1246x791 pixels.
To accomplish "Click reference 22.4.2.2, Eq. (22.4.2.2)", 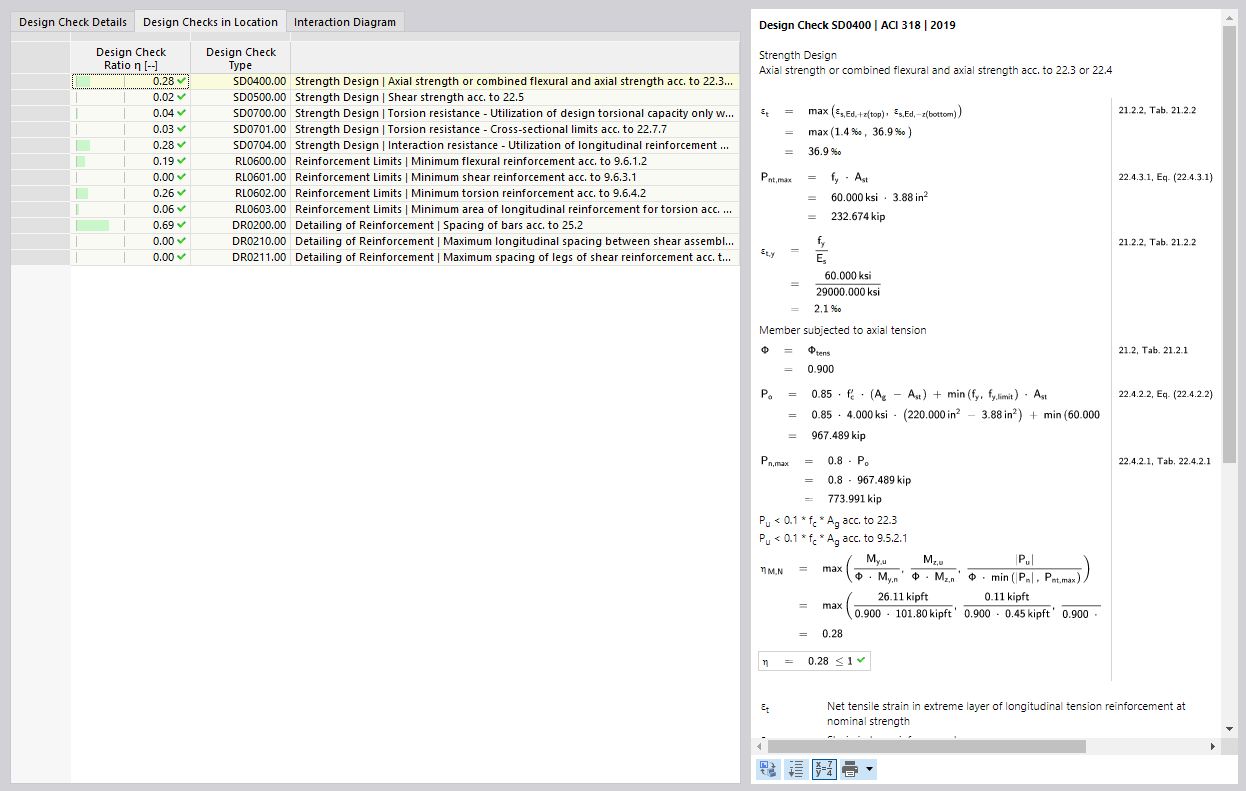I will 1165,394.
